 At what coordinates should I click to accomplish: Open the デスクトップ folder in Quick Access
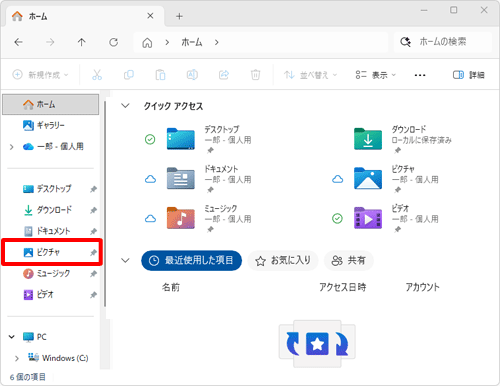click(x=181, y=139)
